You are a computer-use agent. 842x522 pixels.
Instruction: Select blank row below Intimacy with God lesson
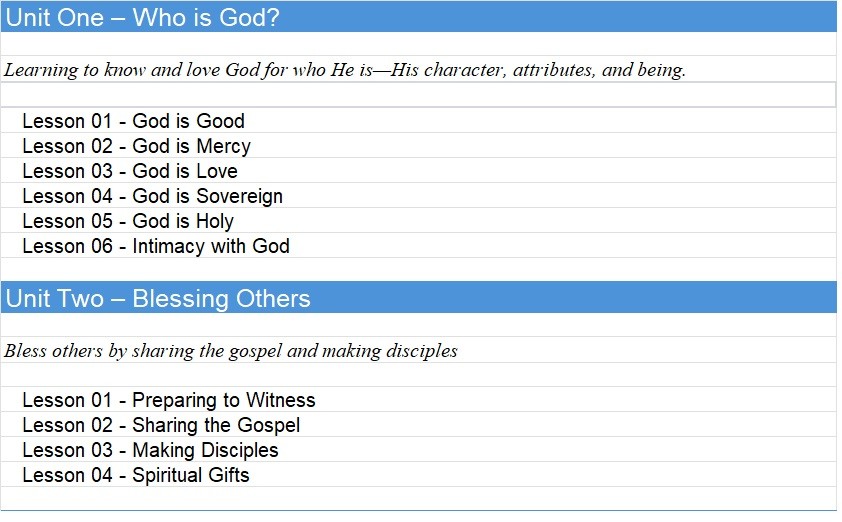[418, 269]
